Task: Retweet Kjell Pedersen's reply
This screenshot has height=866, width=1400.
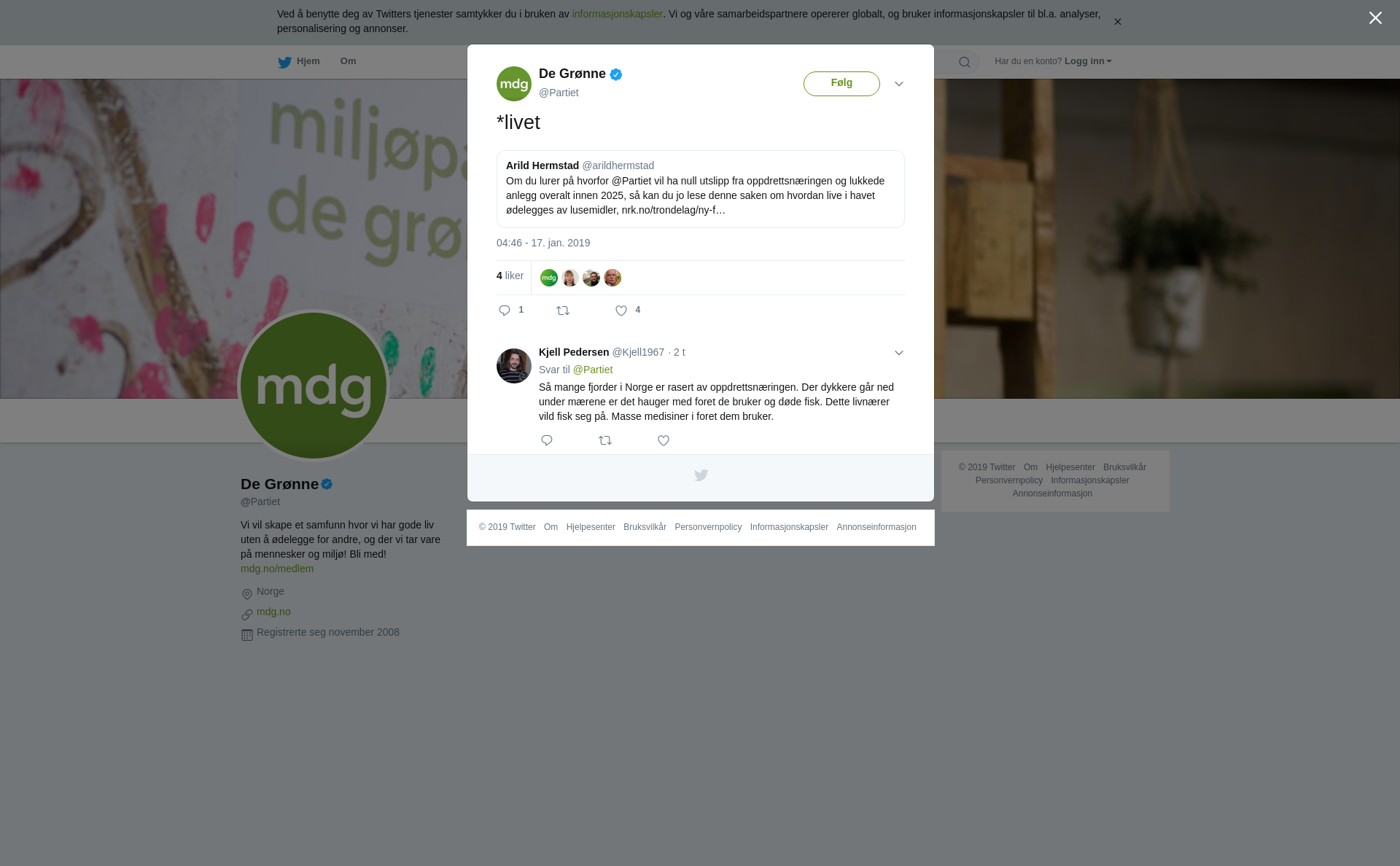Action: (605, 440)
